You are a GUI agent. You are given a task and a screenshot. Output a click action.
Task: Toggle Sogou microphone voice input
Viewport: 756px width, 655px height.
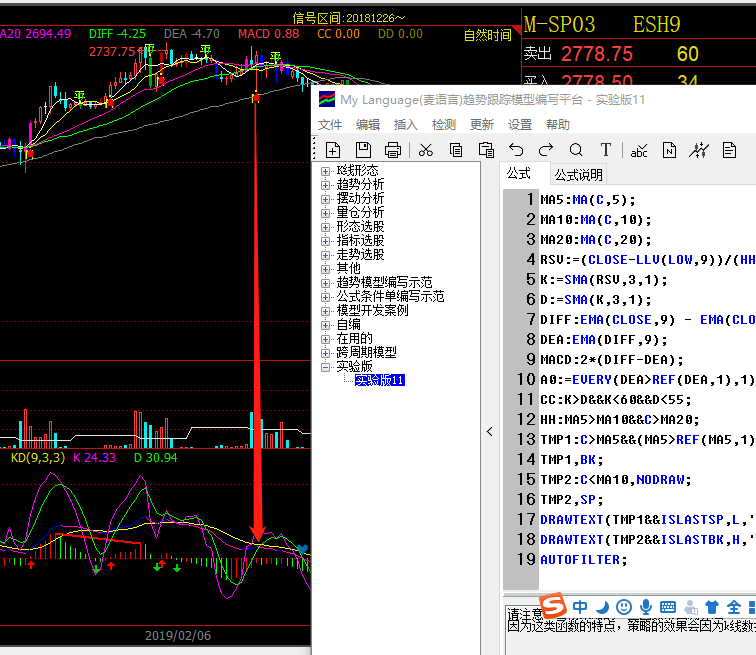(x=646, y=606)
